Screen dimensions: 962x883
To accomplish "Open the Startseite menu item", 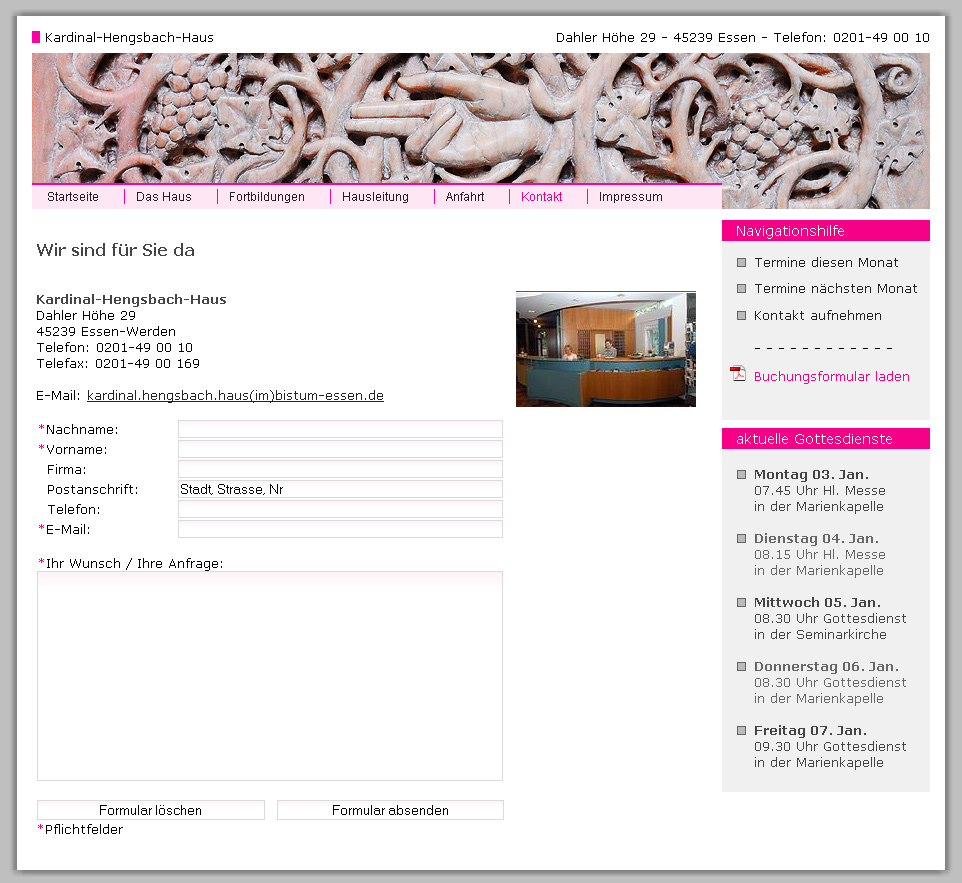I will pos(73,197).
